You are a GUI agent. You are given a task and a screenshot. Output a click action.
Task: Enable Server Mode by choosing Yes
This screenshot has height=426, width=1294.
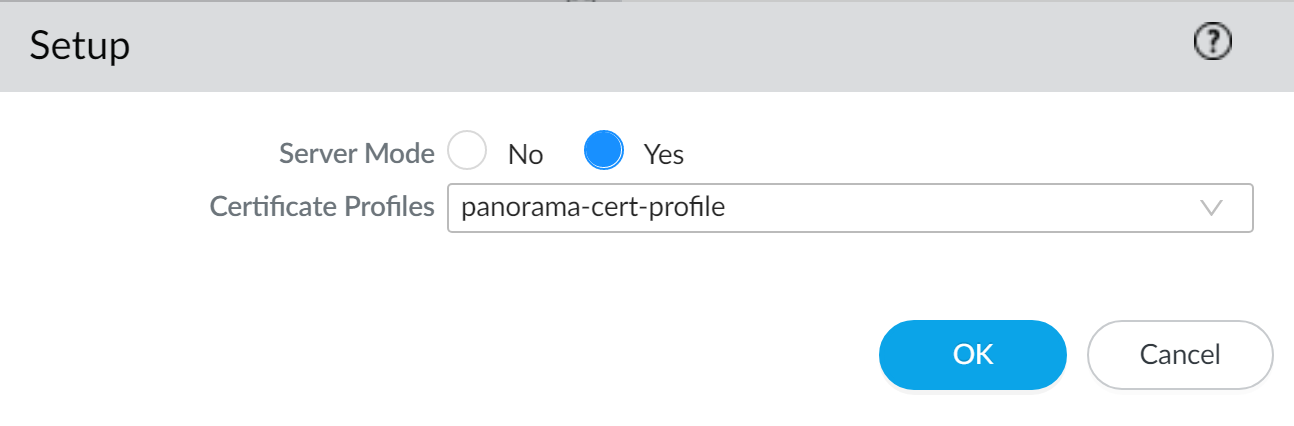(x=604, y=153)
